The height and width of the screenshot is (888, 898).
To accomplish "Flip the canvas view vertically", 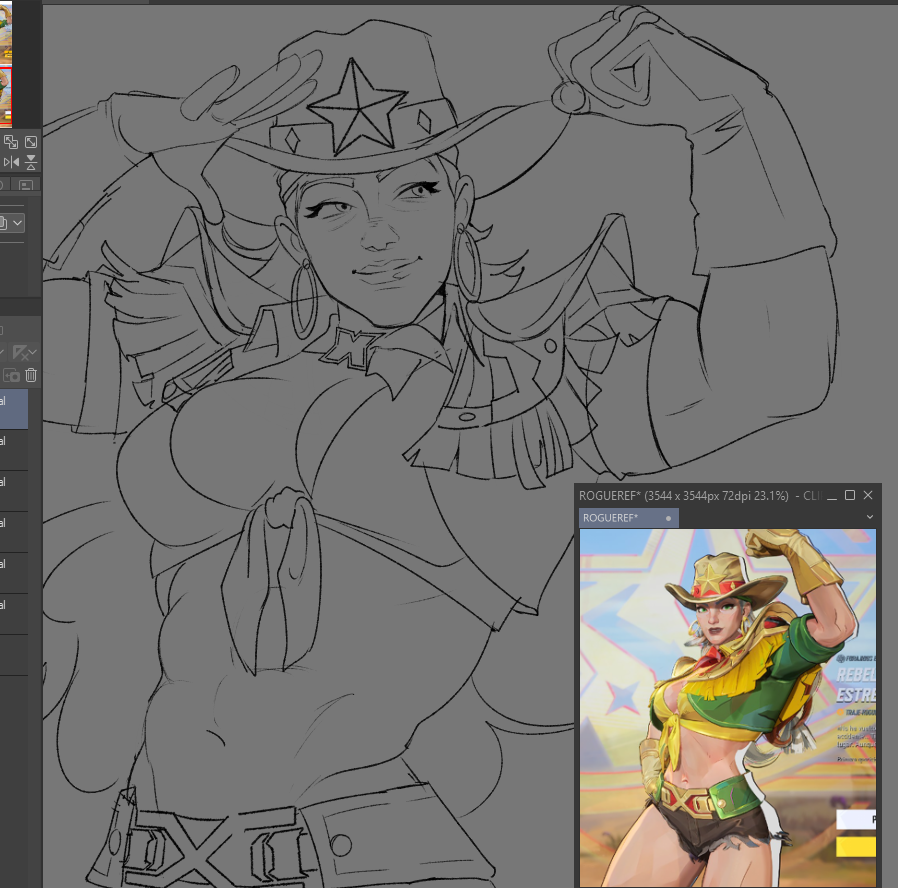I will [x=31, y=163].
